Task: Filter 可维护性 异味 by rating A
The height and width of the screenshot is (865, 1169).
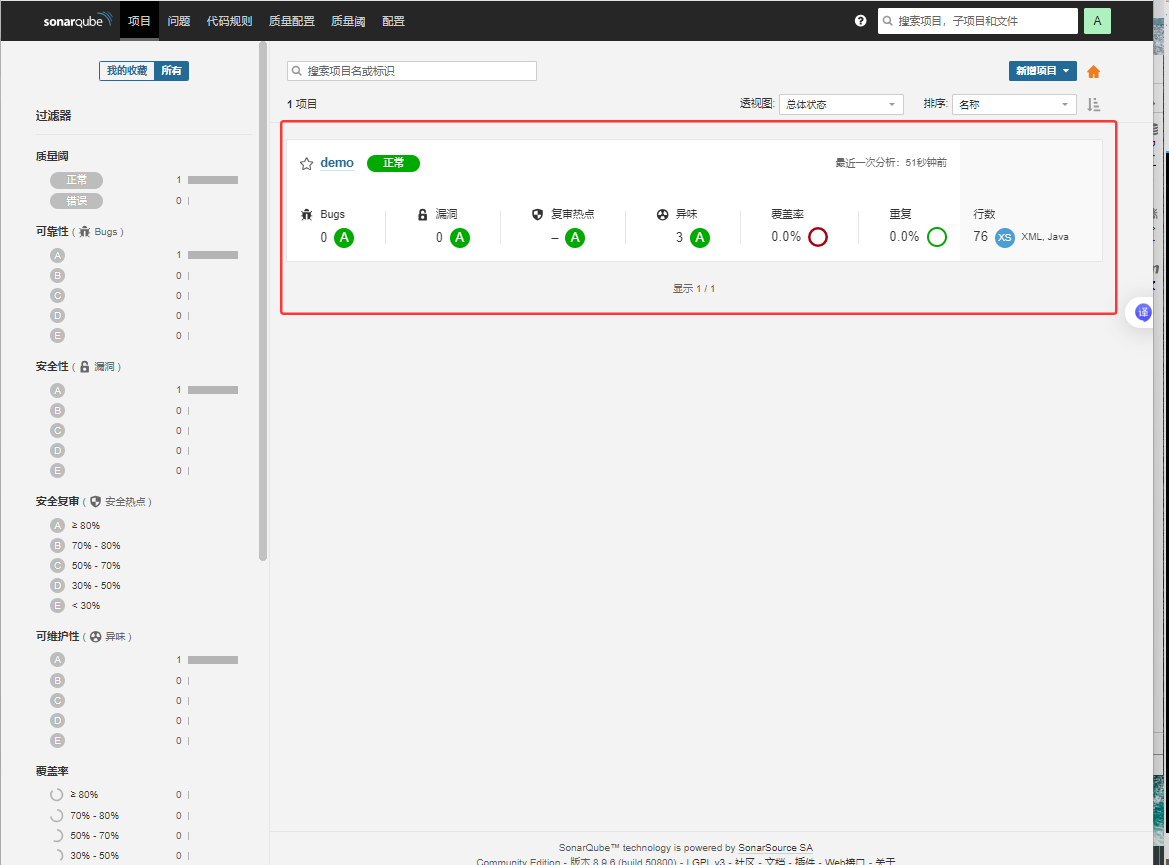Action: (57, 660)
